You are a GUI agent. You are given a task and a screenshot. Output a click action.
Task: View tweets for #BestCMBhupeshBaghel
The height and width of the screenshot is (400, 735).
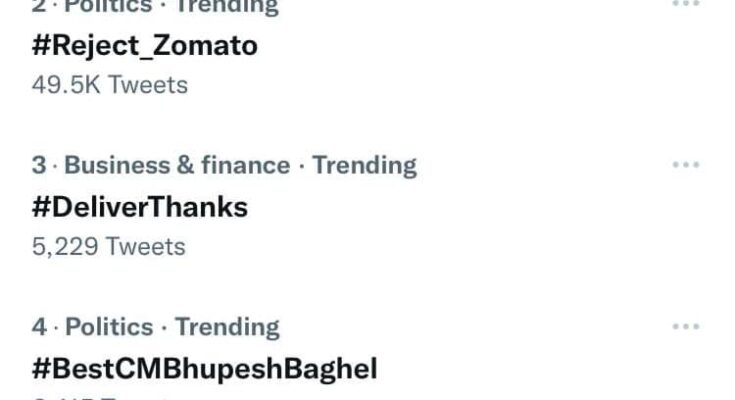(x=205, y=369)
